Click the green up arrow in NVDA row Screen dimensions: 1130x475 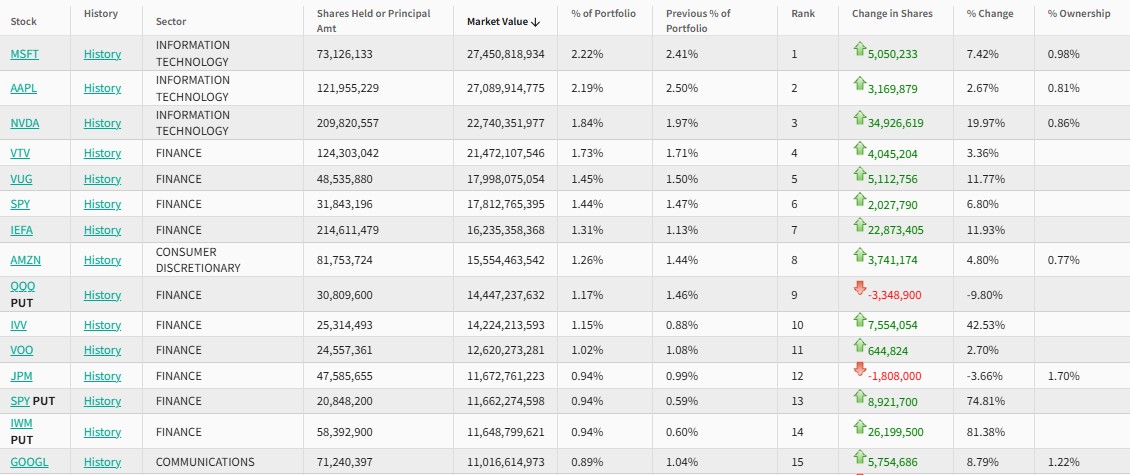(x=859, y=118)
